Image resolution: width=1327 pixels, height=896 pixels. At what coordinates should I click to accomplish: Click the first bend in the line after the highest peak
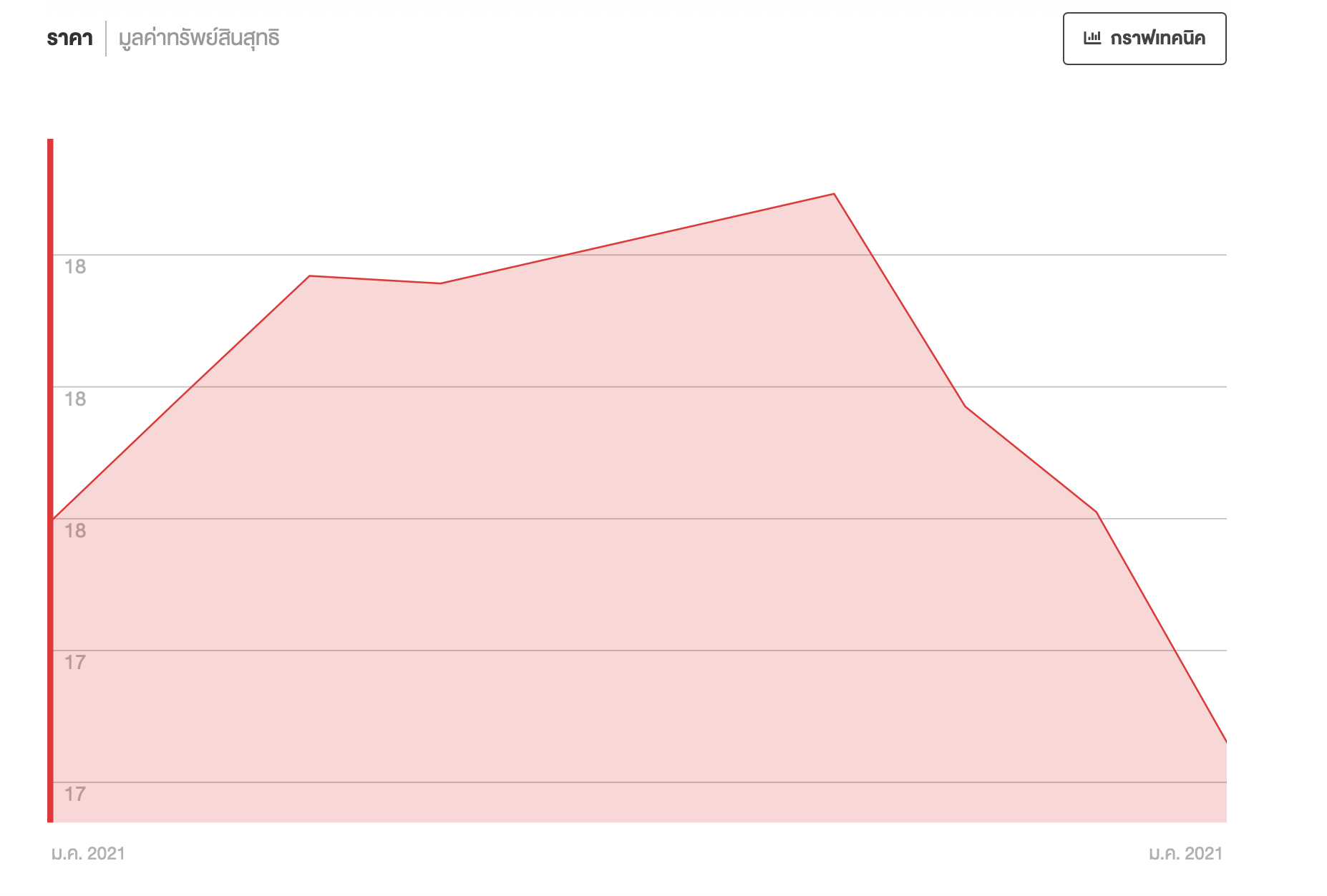point(965,406)
